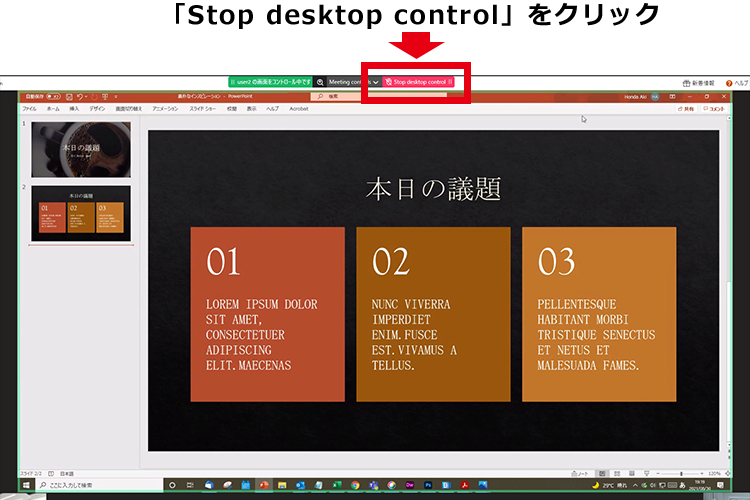The width and height of the screenshot is (750, 500).
Task: Click the 共有 share button
Action: pyautogui.click(x=687, y=108)
